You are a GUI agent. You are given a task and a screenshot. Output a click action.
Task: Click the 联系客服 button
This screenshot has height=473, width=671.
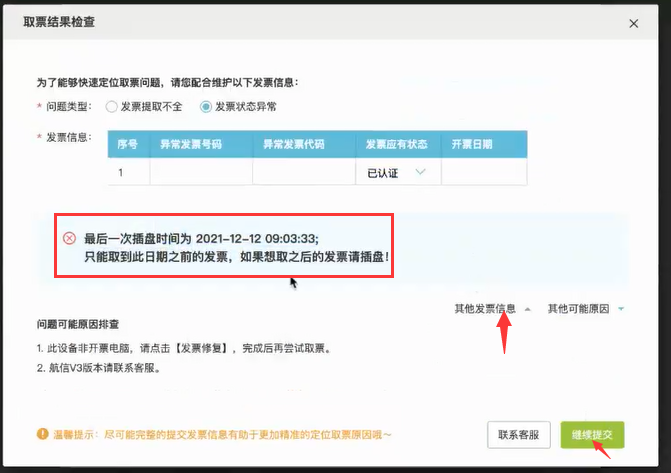(519, 435)
